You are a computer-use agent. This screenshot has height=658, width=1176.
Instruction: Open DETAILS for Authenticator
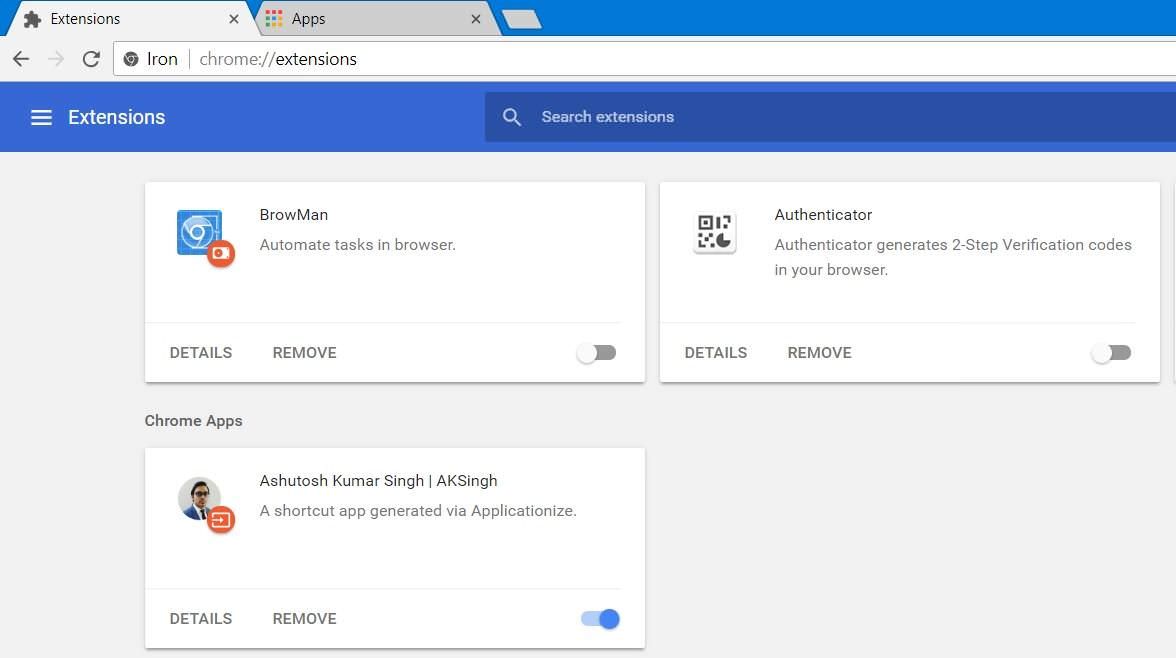716,353
